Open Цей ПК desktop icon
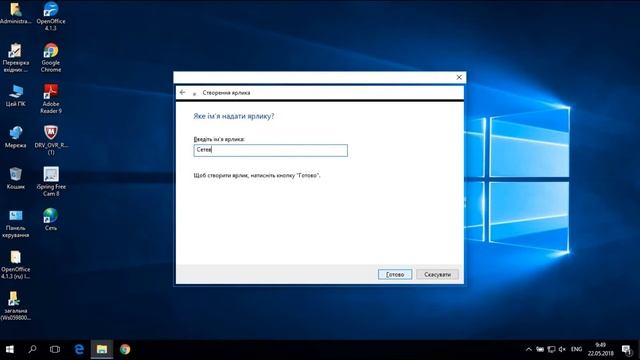This screenshot has height=360, width=640. (16, 96)
